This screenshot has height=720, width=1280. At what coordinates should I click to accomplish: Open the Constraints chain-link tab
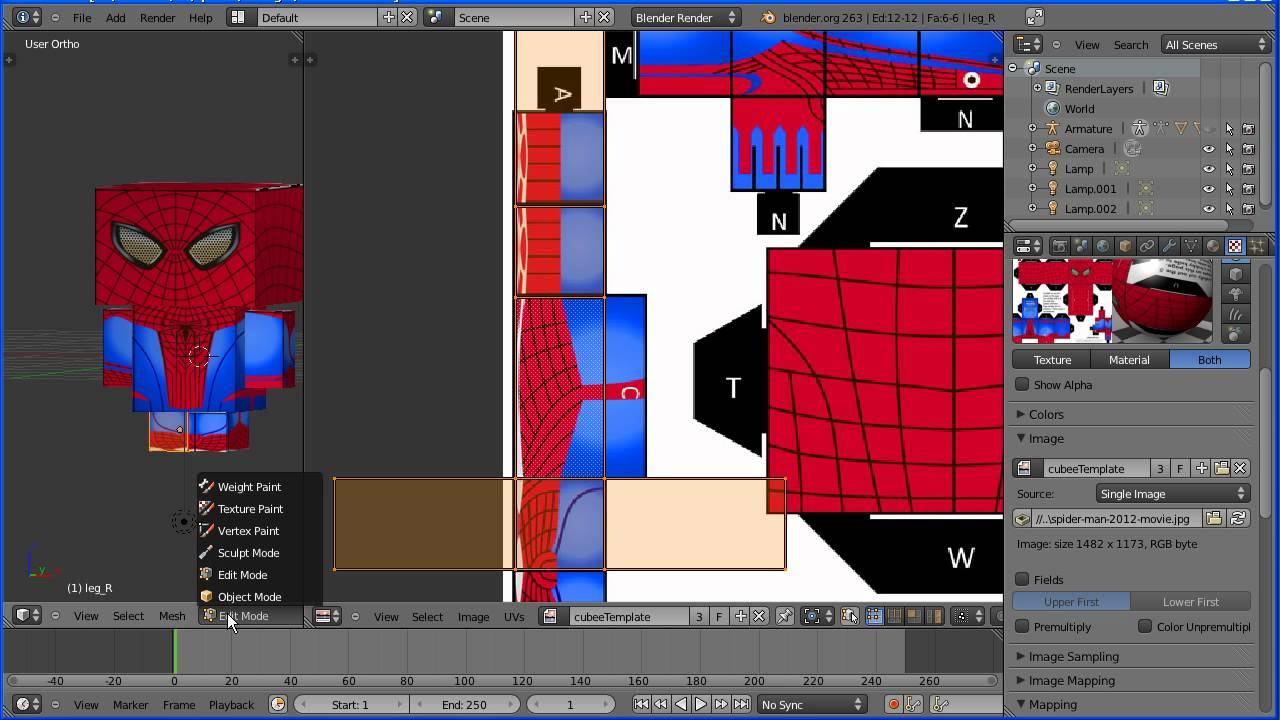tap(1147, 246)
